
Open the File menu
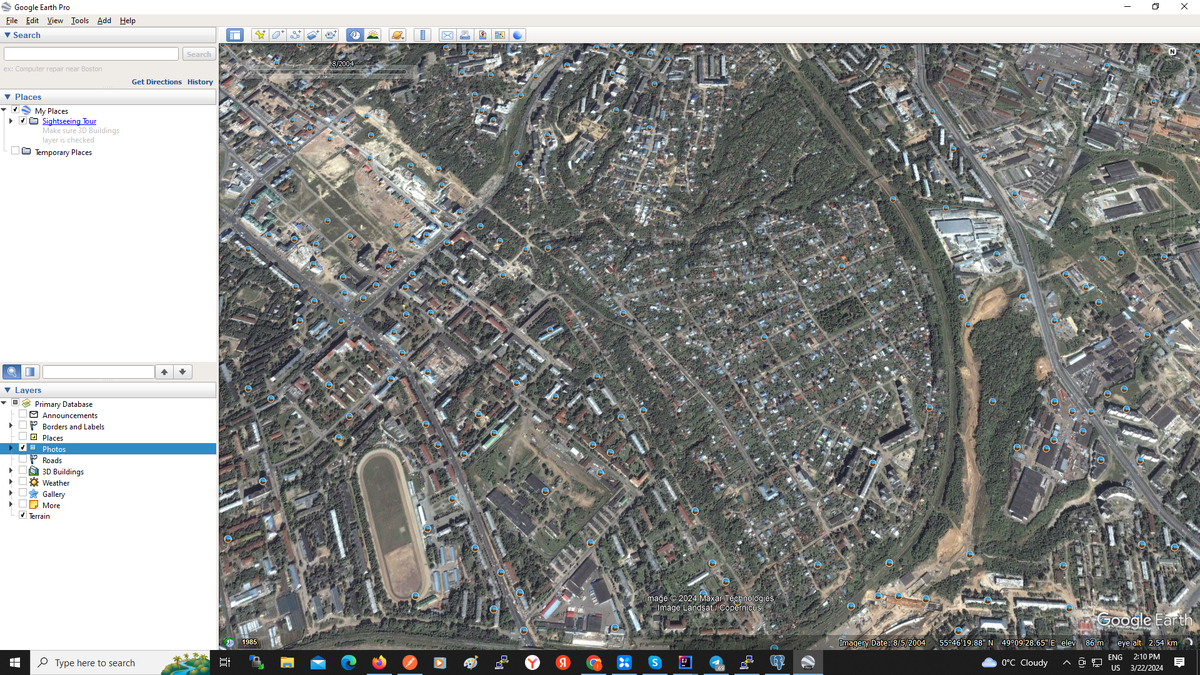(x=12, y=20)
